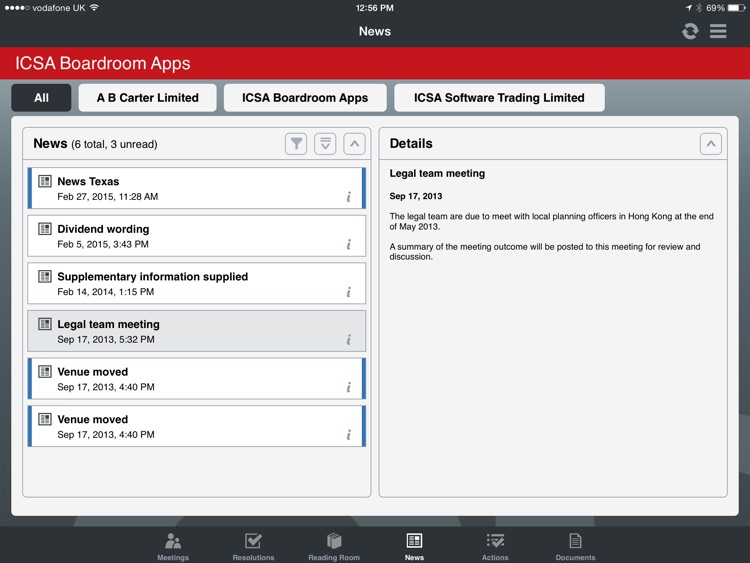
Task: Tap the ICSA Boardroom Apps red banner title
Action: pos(103,63)
